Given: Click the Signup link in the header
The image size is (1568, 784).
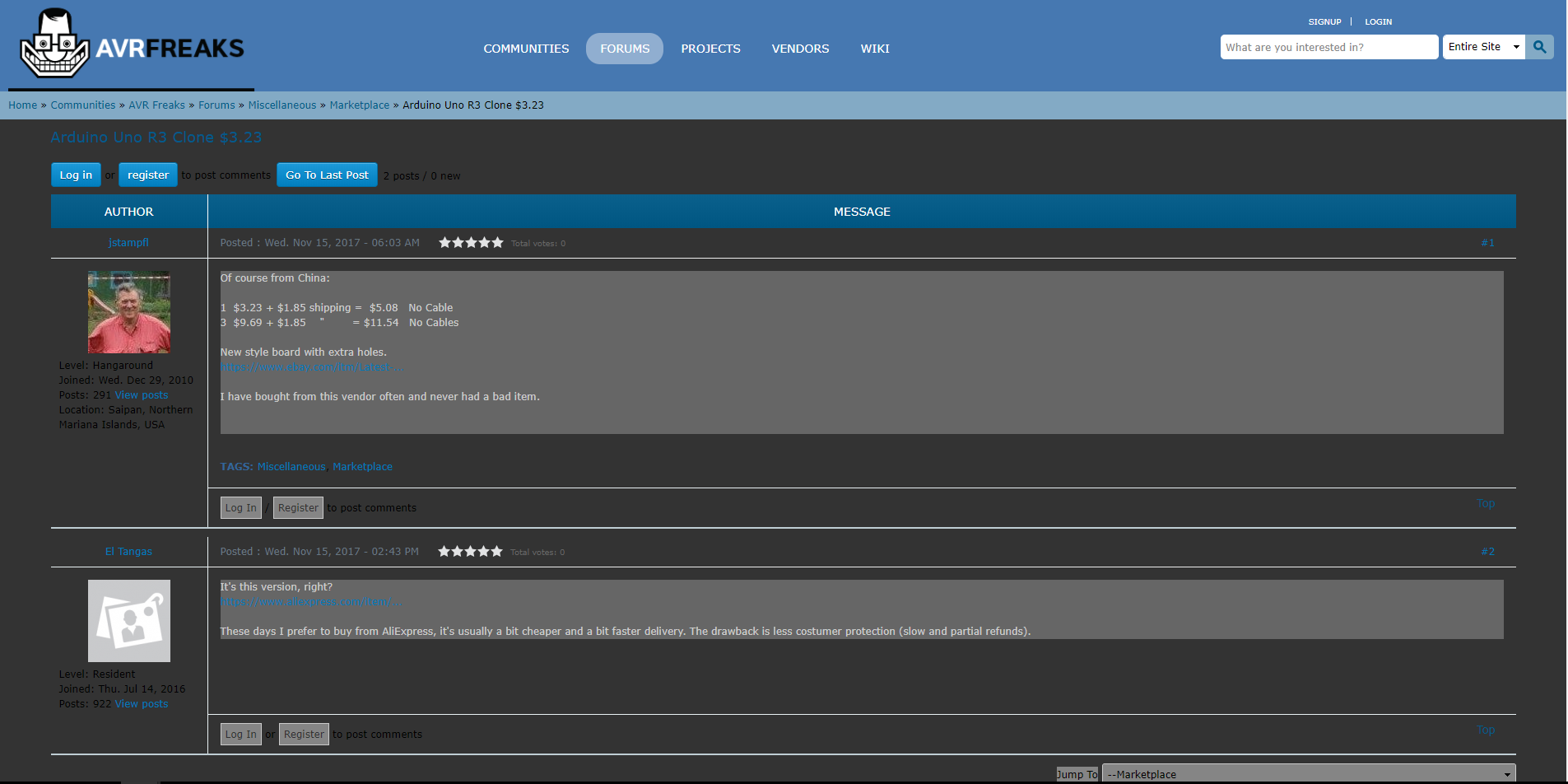Looking at the screenshot, I should pos(1324,22).
